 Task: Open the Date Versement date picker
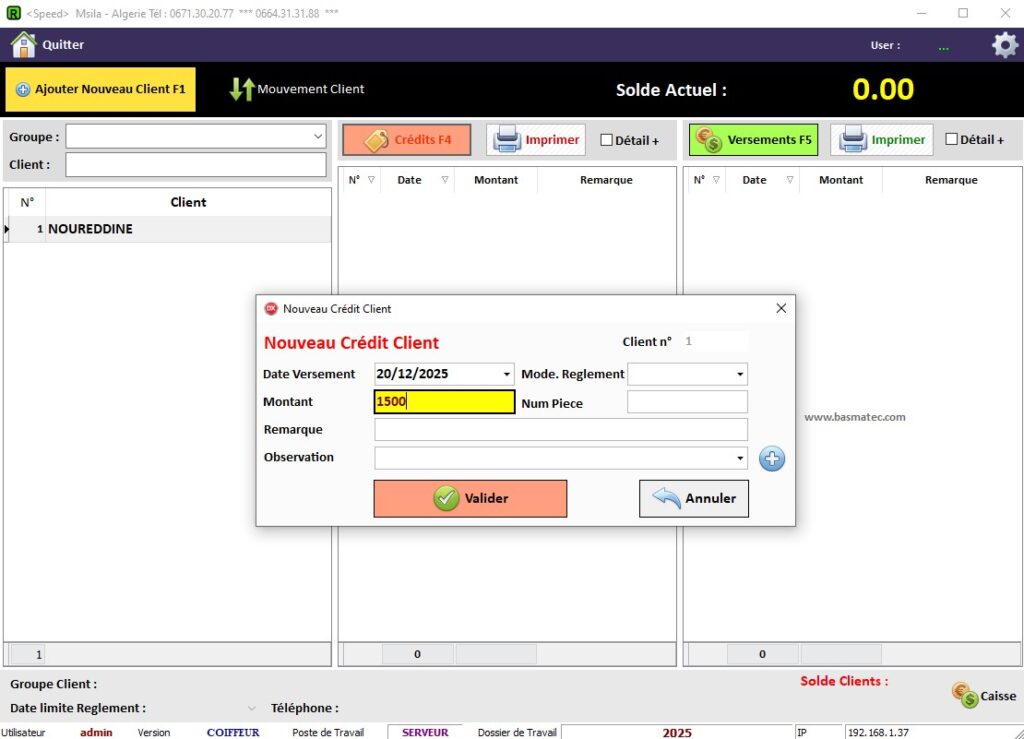[506, 374]
